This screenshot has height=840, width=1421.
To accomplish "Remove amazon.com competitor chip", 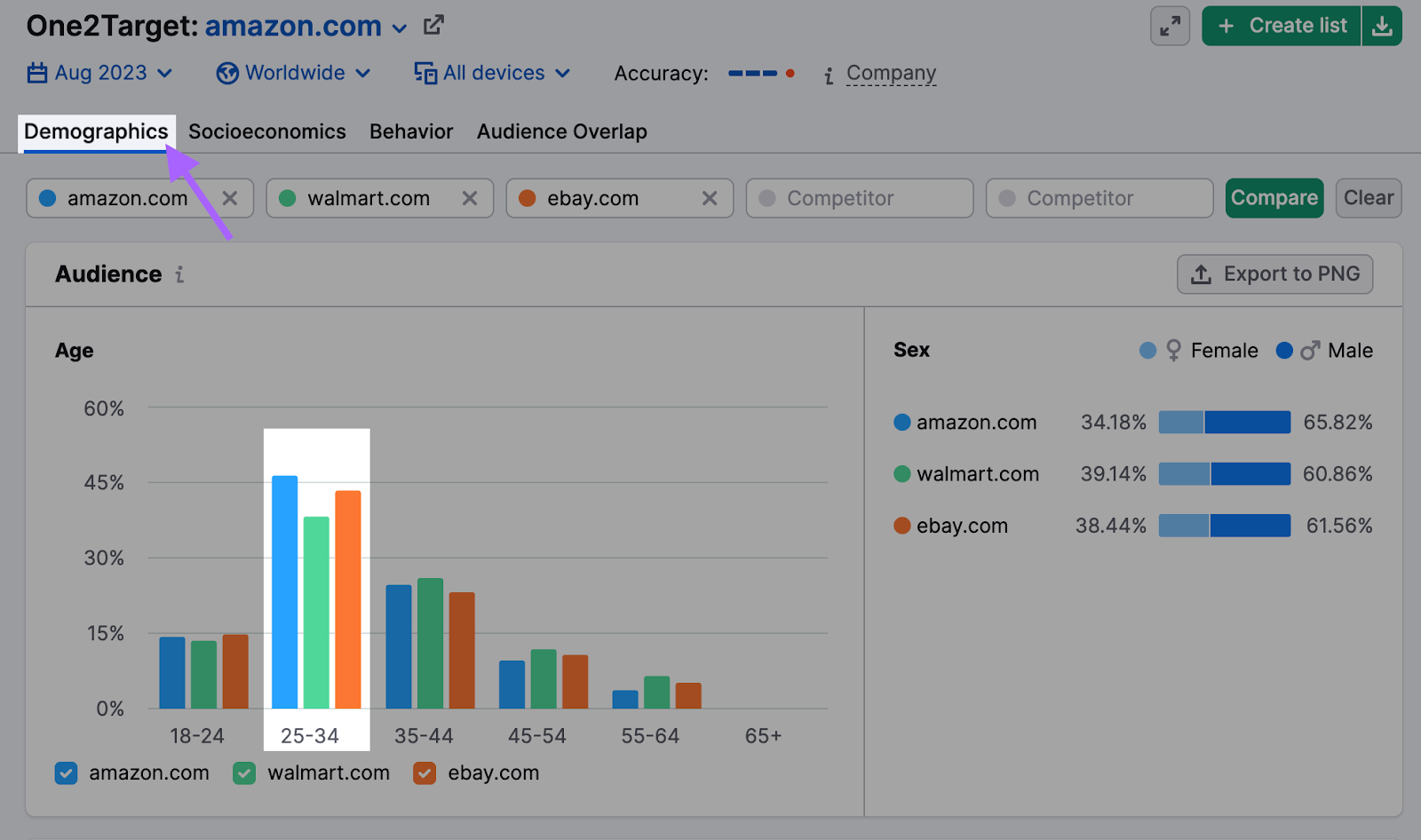I will pyautogui.click(x=230, y=198).
